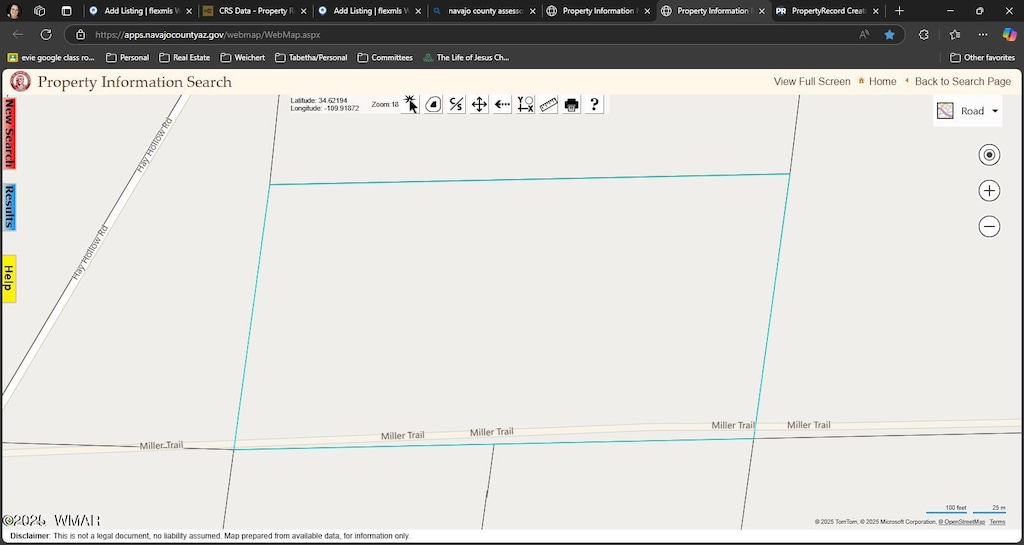This screenshot has height=545, width=1024.
Task: Open the Weichert bookmarks folder
Action: coord(243,57)
